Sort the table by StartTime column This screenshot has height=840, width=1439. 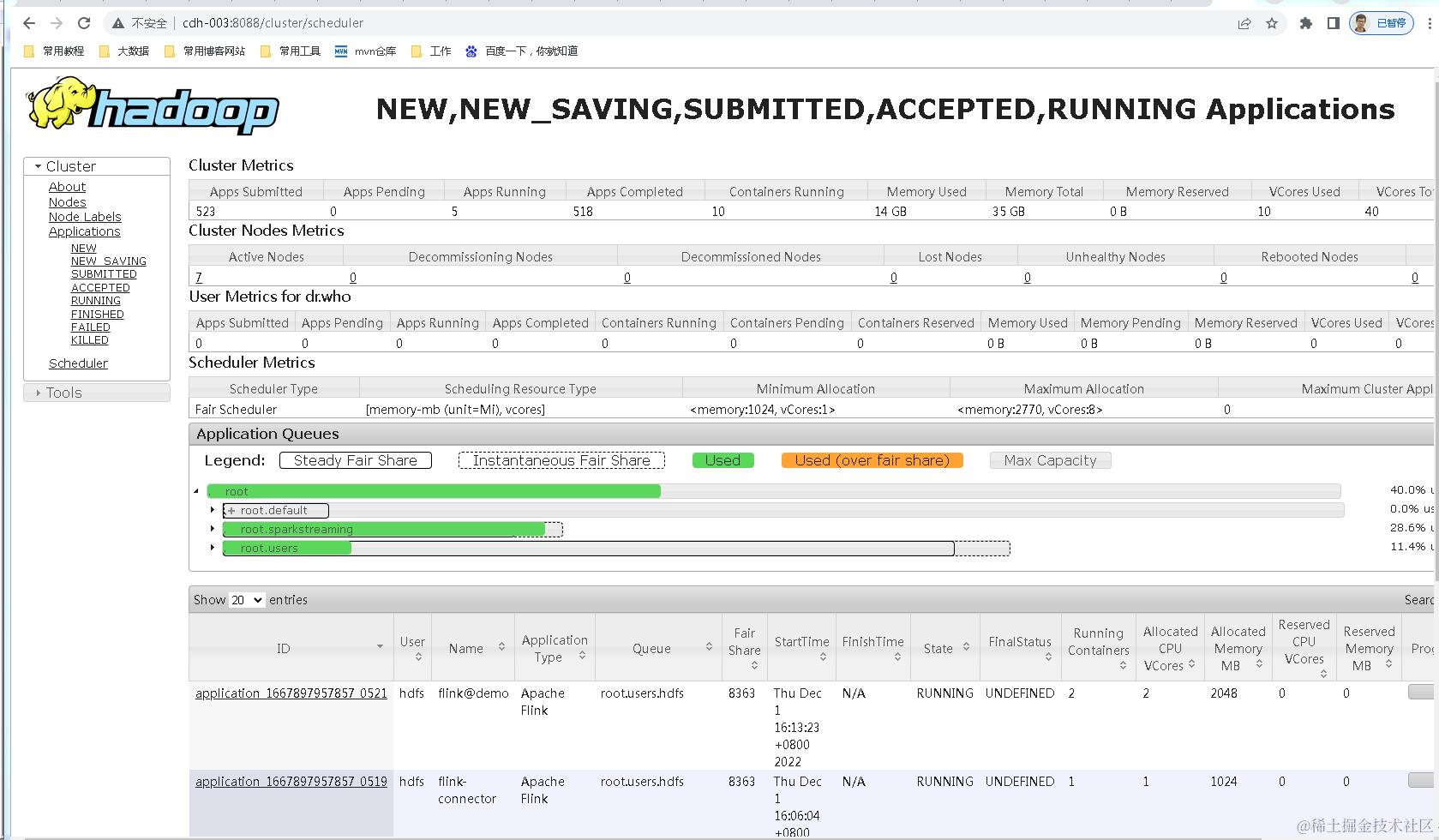(801, 648)
